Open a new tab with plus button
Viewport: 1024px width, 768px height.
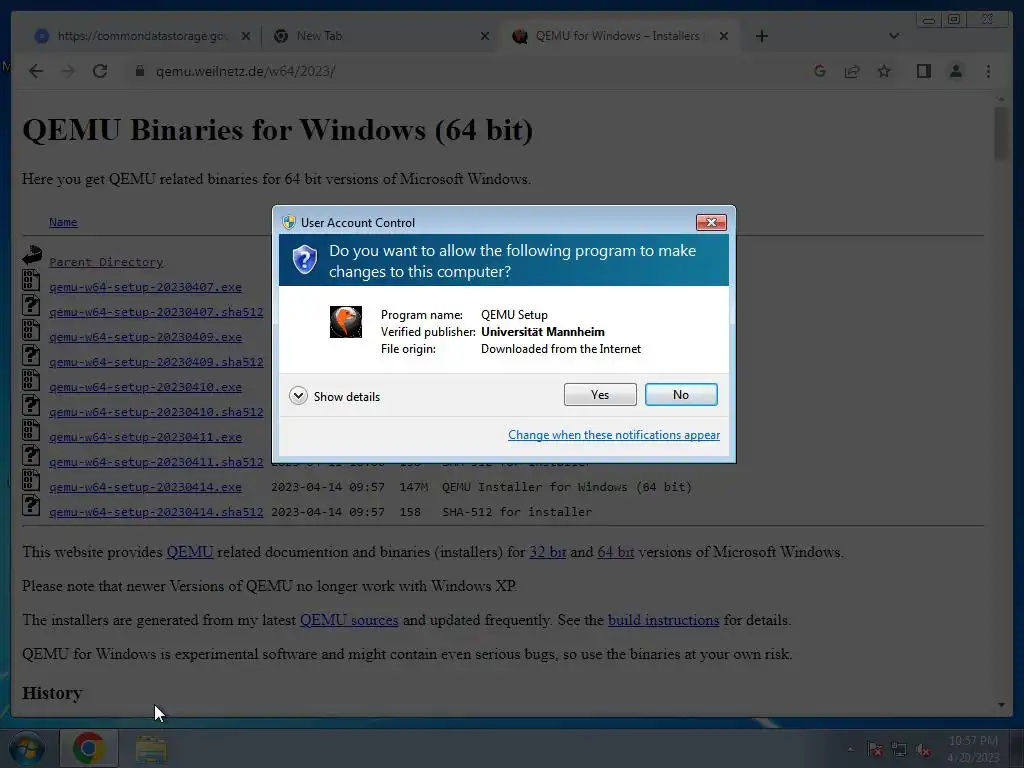[x=761, y=36]
